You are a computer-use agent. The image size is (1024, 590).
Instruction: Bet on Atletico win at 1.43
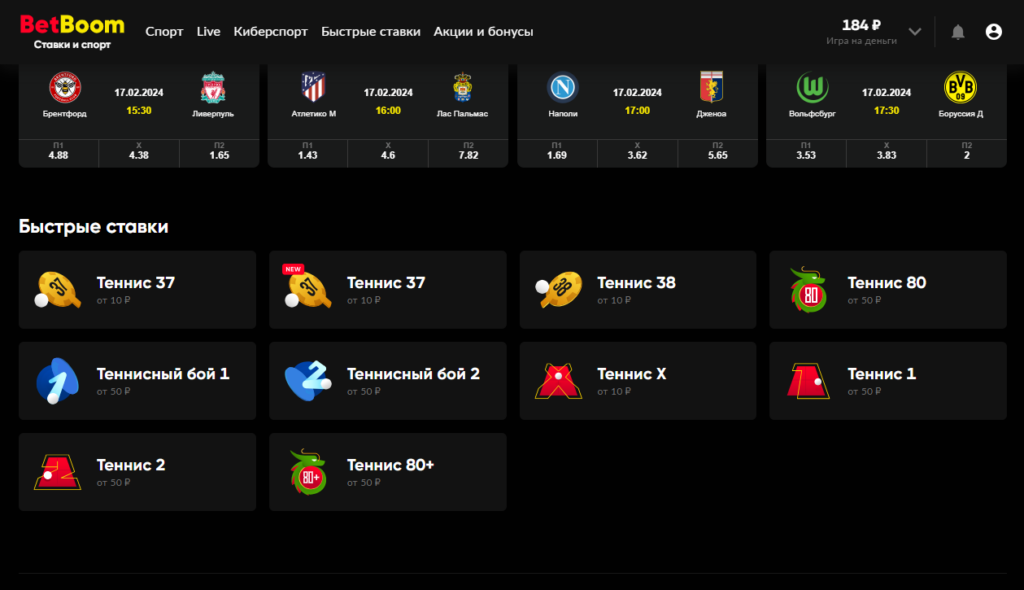(x=308, y=153)
